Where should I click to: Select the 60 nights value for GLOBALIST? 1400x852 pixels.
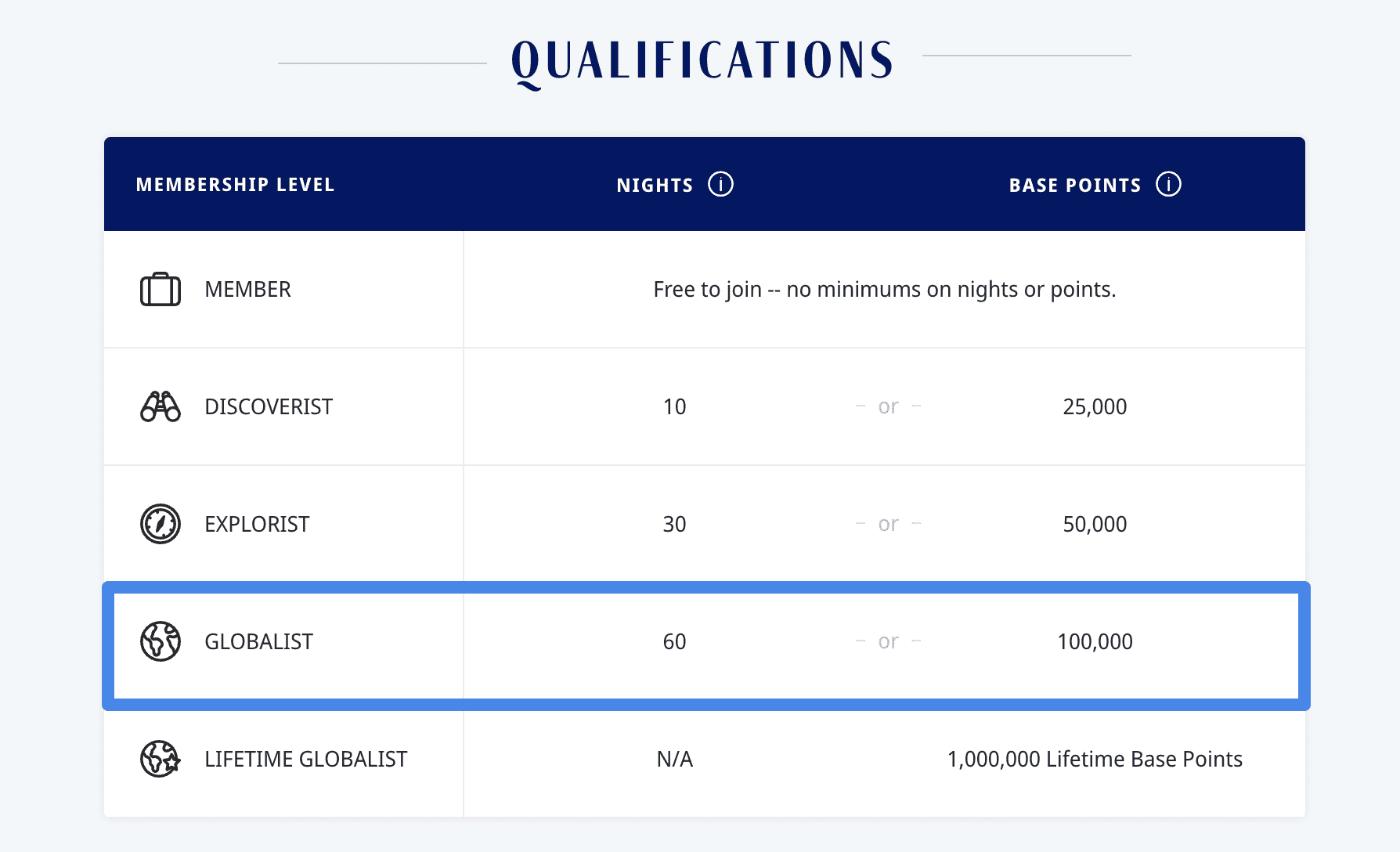coord(673,641)
